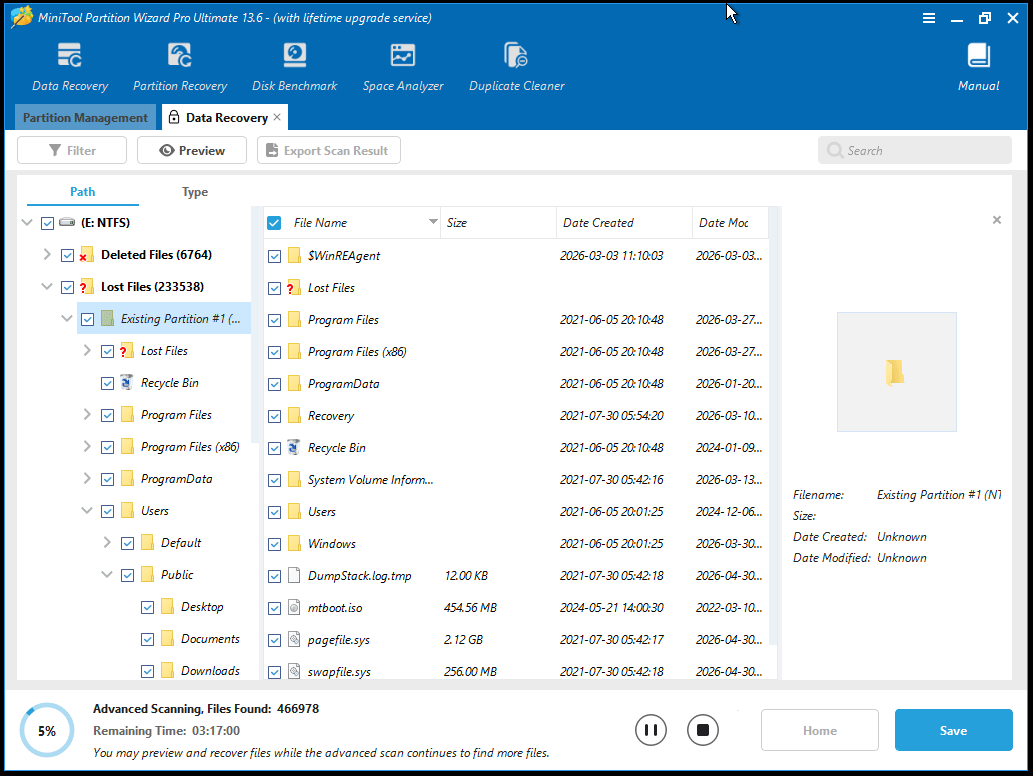Click the $WinREAgent folder icon

point(294,256)
